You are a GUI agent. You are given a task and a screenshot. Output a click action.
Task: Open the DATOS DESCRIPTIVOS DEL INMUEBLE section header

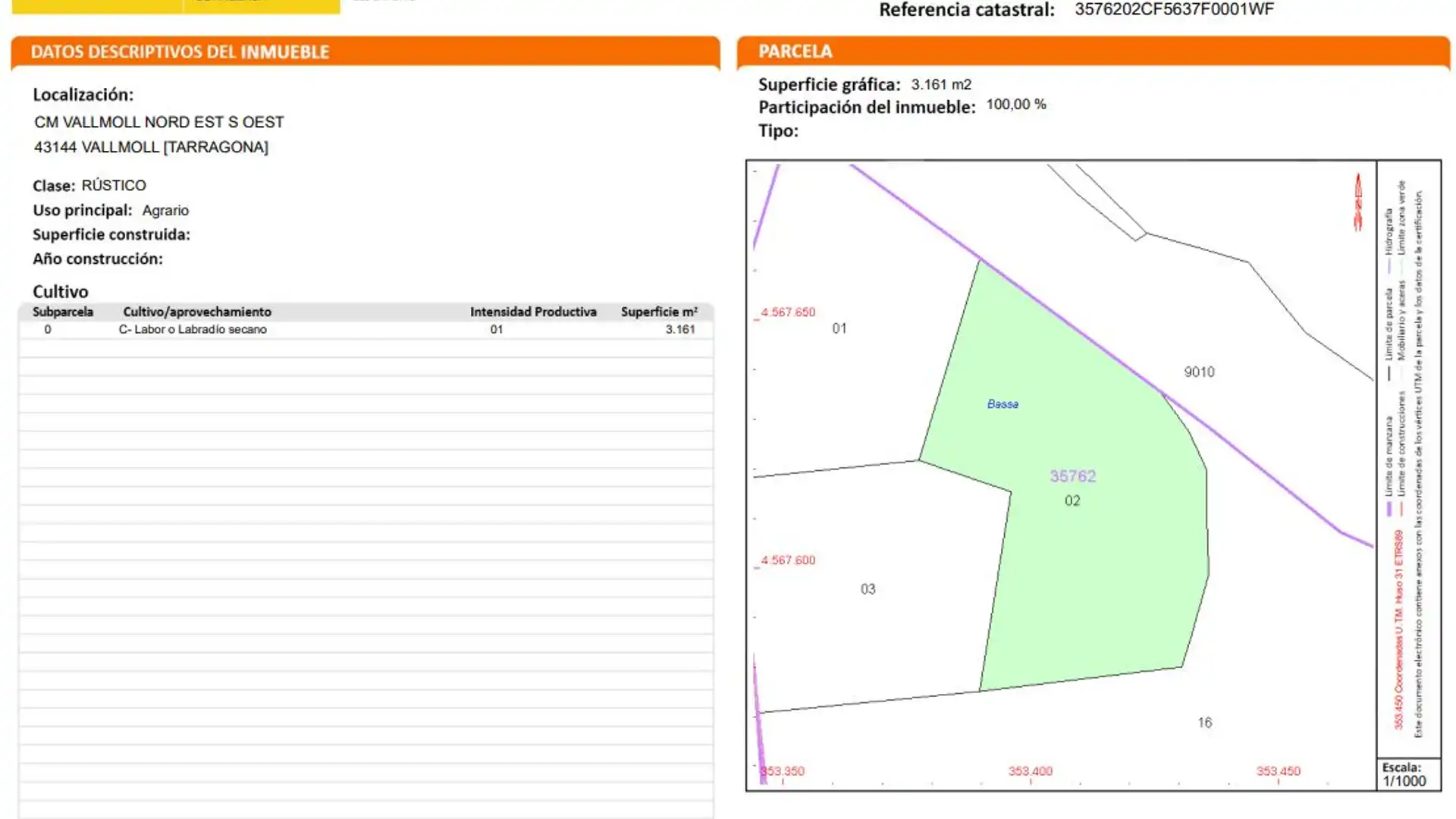tap(180, 52)
